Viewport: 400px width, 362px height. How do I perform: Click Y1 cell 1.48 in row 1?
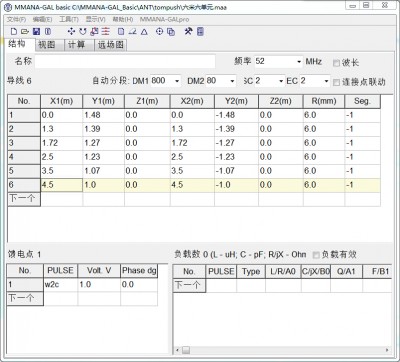[x=103, y=115]
